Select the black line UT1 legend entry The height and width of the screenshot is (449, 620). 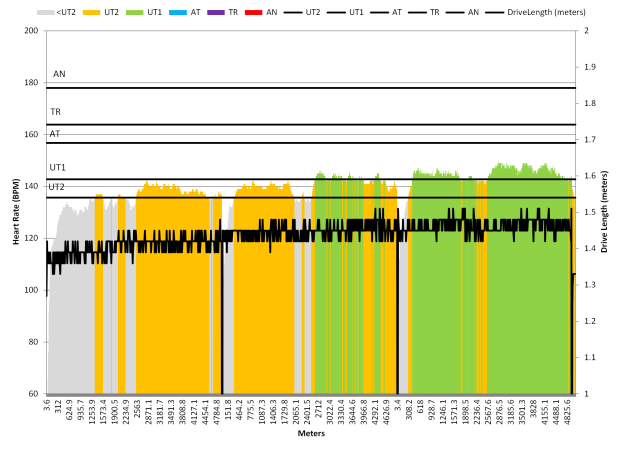pyautogui.click(x=348, y=11)
